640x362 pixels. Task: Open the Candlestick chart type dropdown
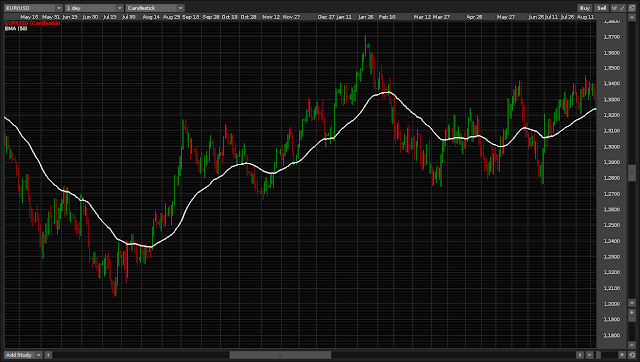(x=155, y=8)
